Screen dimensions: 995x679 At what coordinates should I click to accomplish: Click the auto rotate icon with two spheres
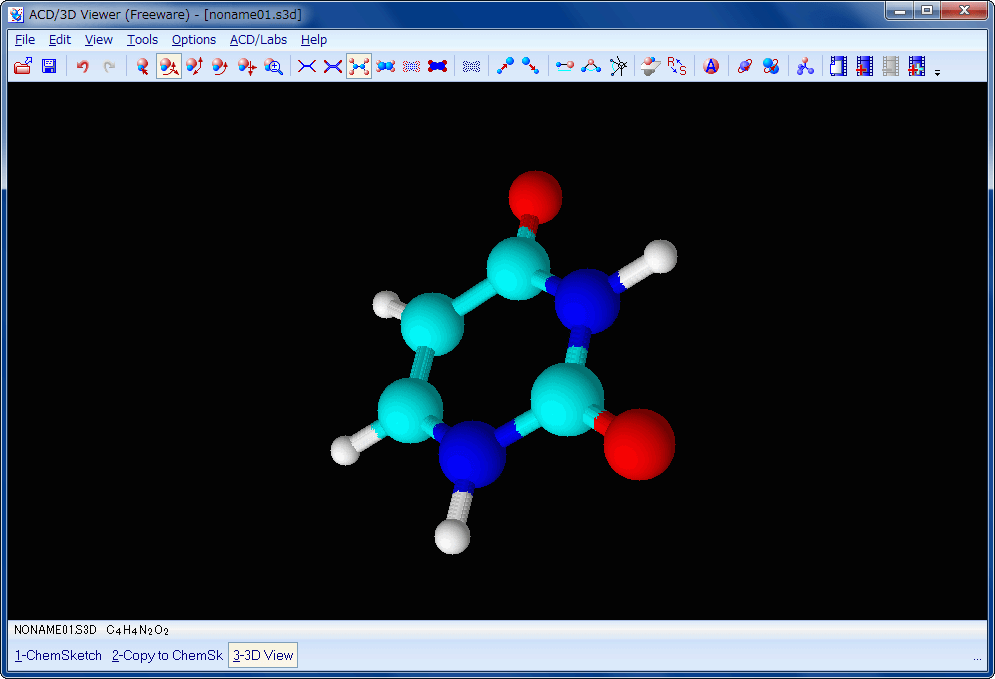point(771,66)
